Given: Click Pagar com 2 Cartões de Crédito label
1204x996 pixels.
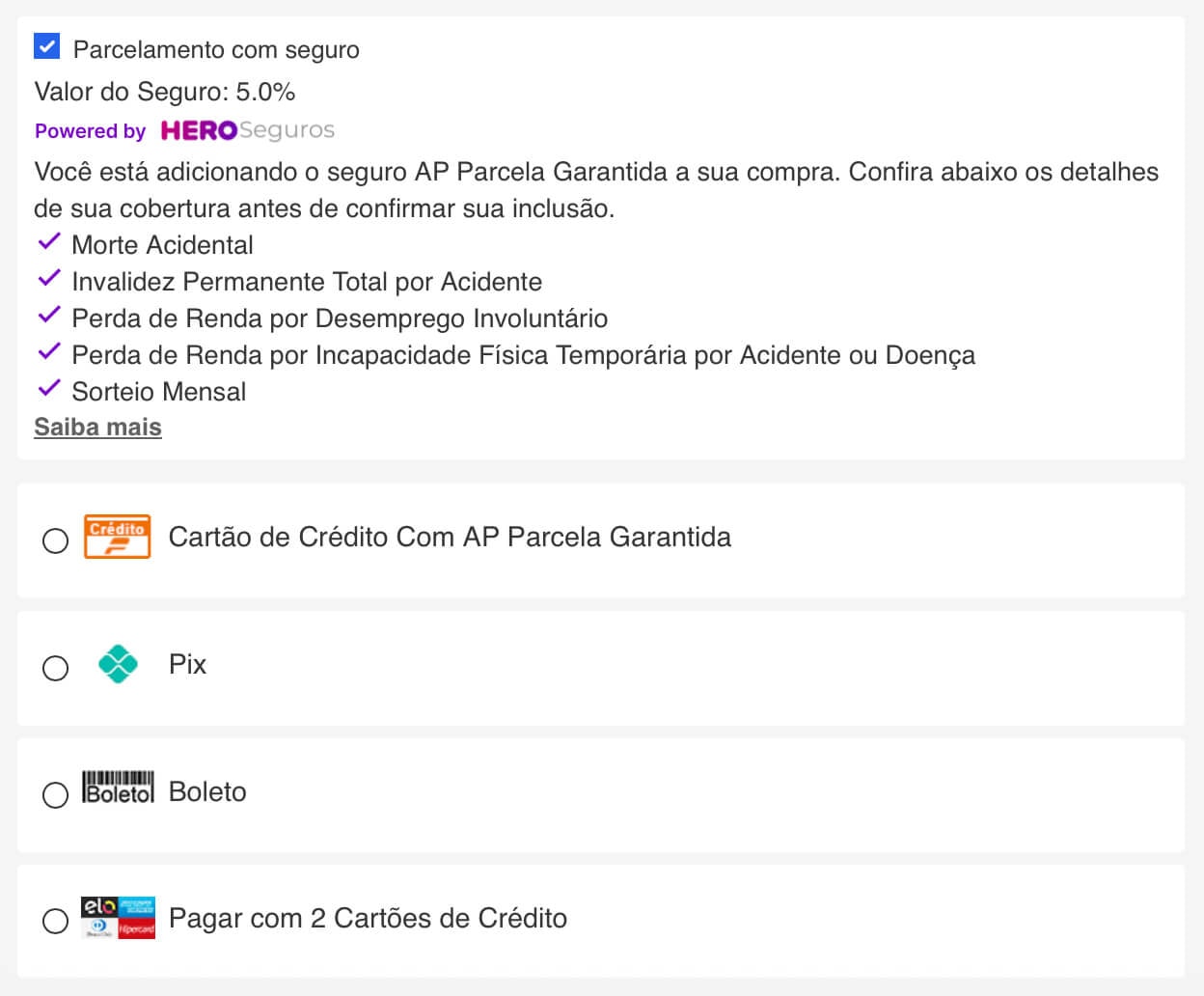Looking at the screenshot, I should pos(368,918).
